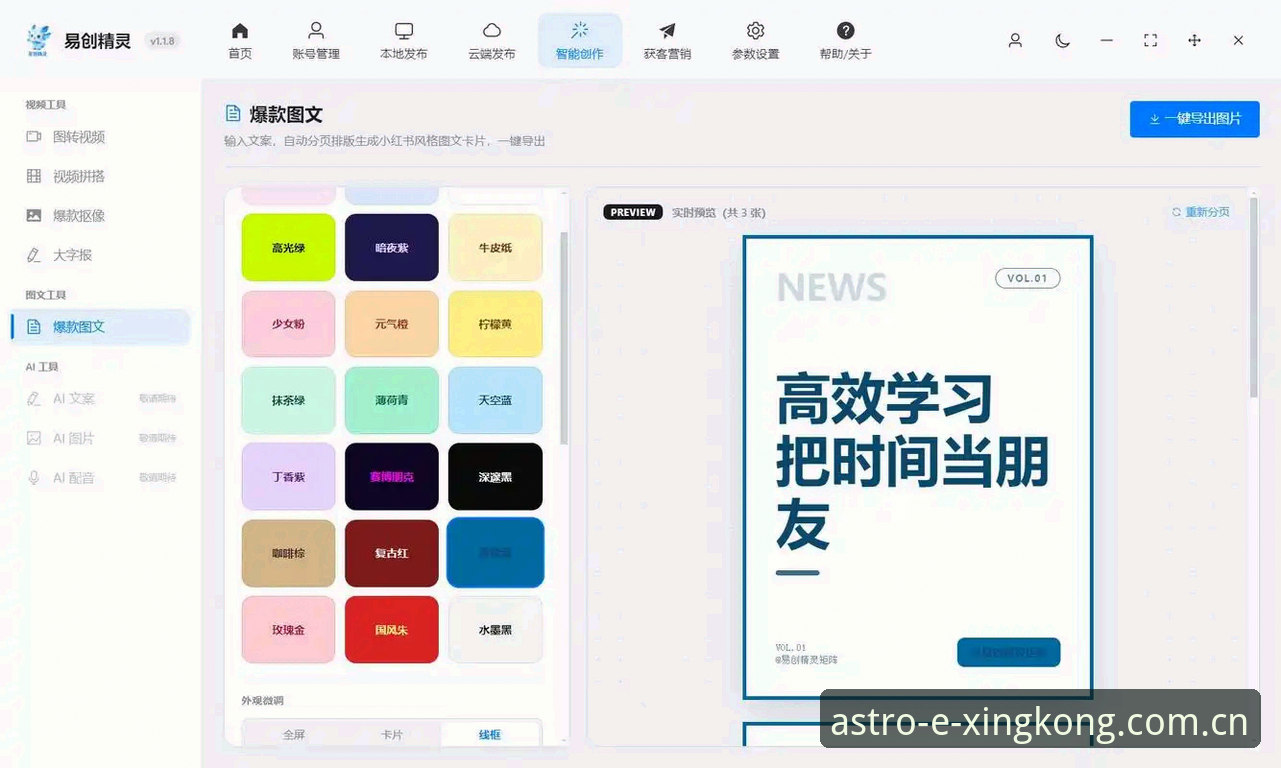Choose the 少女粉 color theme
The width and height of the screenshot is (1281, 768).
288,324
